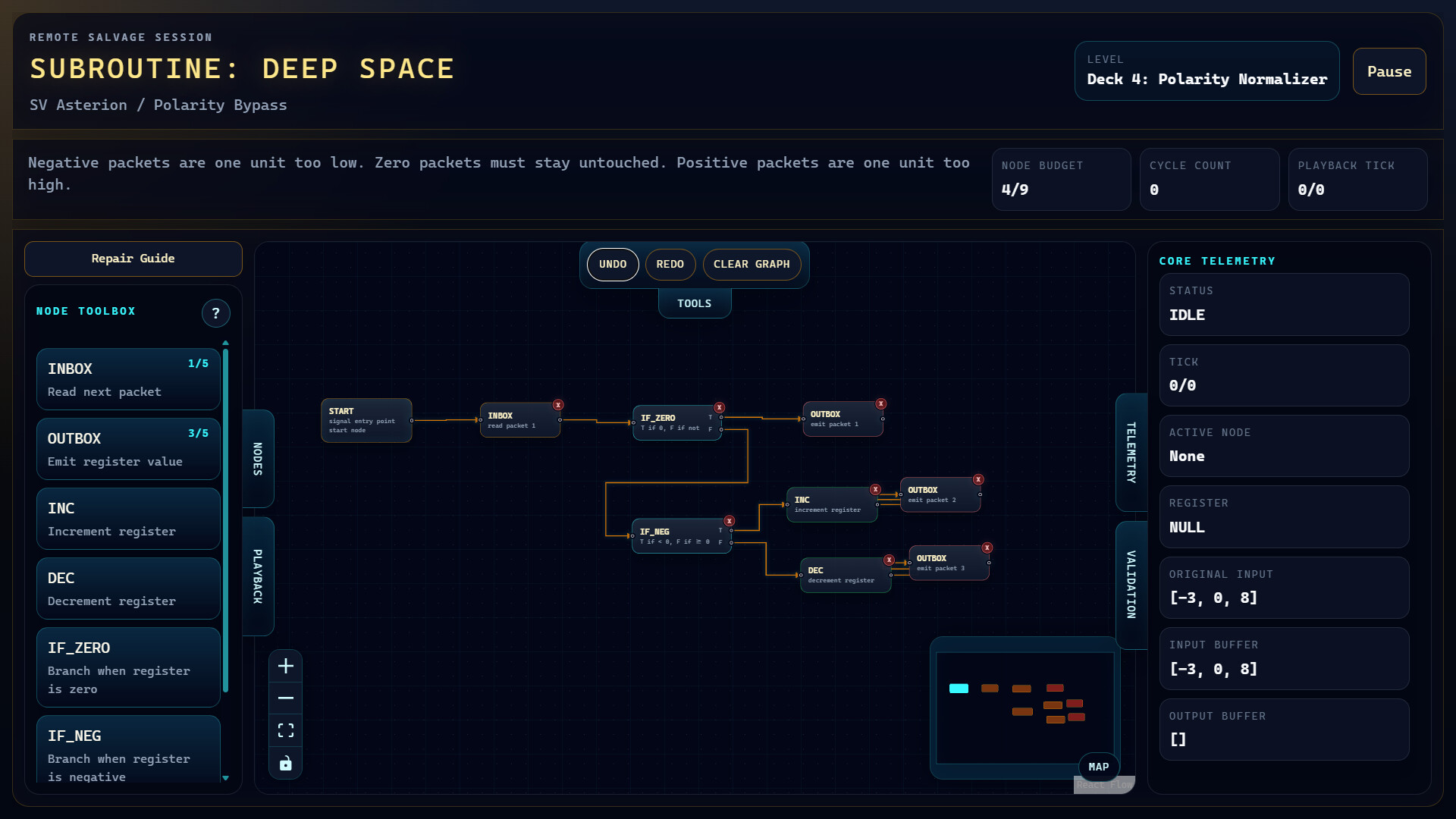Choose the IF_ZERO toolbox card
The image size is (1456, 819).
(x=128, y=667)
